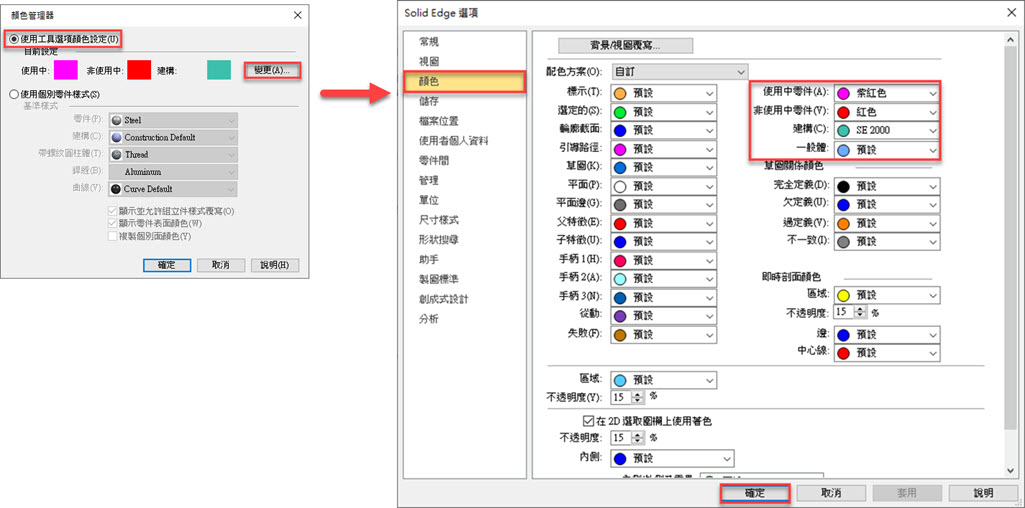Open the 內側 color dropdown
Image resolution: width=1025 pixels, height=508 pixels.
click(x=673, y=458)
